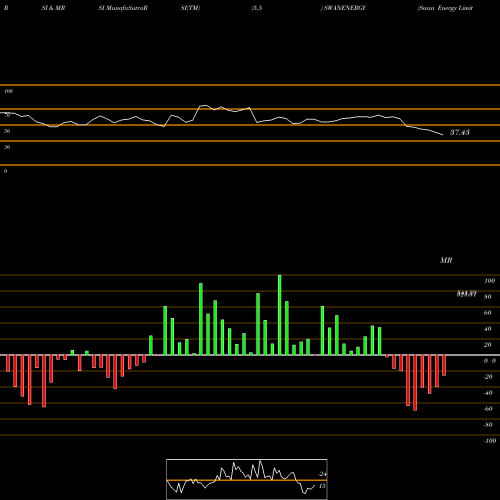Click the RSI axis label 50

pyautogui.click(x=7, y=131)
